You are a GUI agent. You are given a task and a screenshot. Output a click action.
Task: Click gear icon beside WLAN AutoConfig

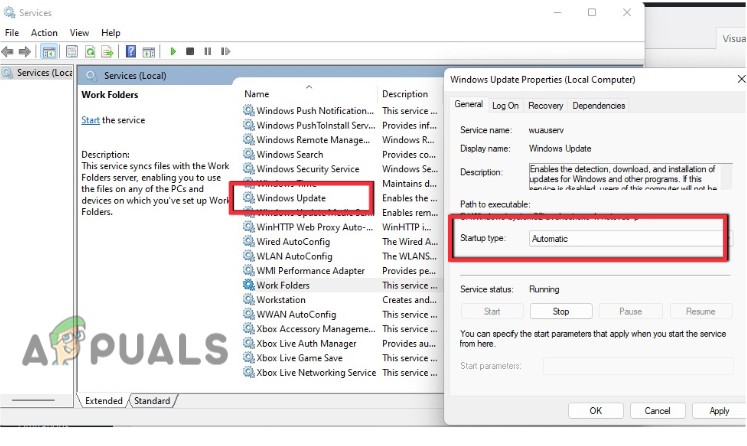[249, 255]
